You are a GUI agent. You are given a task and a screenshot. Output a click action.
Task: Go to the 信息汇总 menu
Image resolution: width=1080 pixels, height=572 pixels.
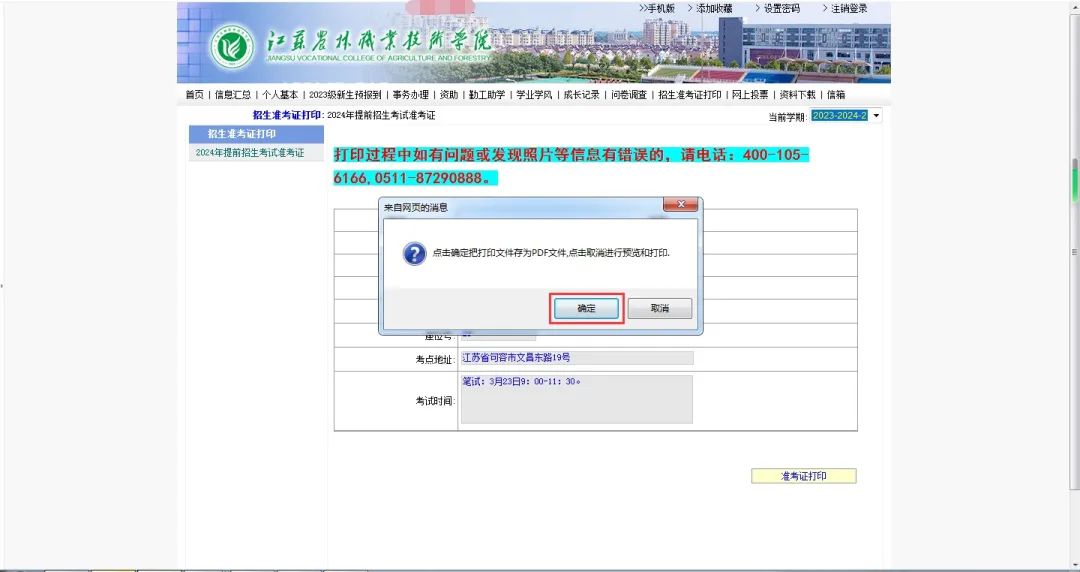[232, 95]
